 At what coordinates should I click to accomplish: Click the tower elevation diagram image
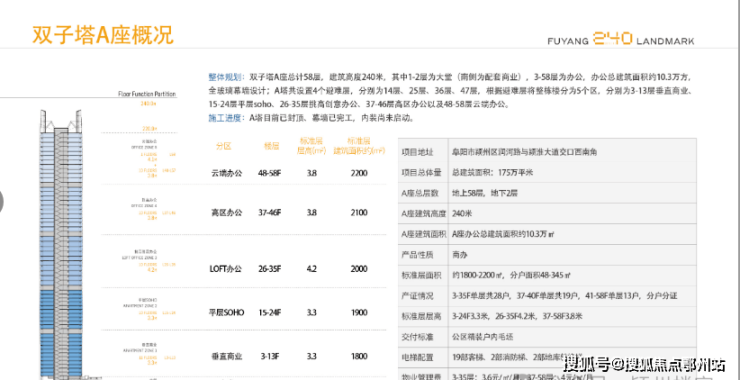(x=61, y=244)
